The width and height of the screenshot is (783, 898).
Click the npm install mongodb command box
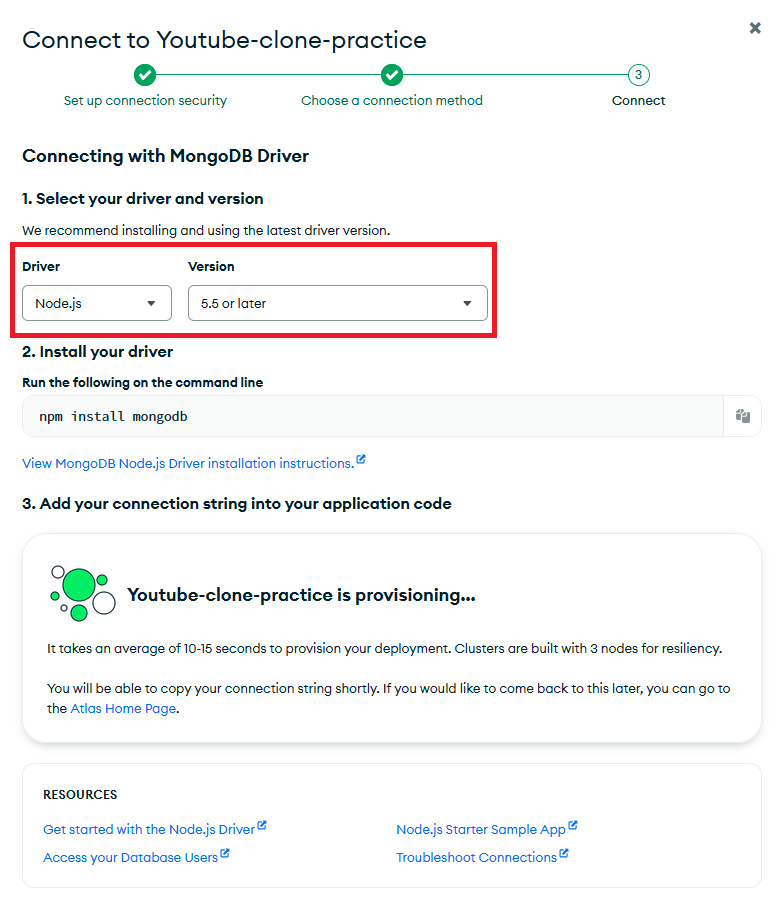click(373, 416)
